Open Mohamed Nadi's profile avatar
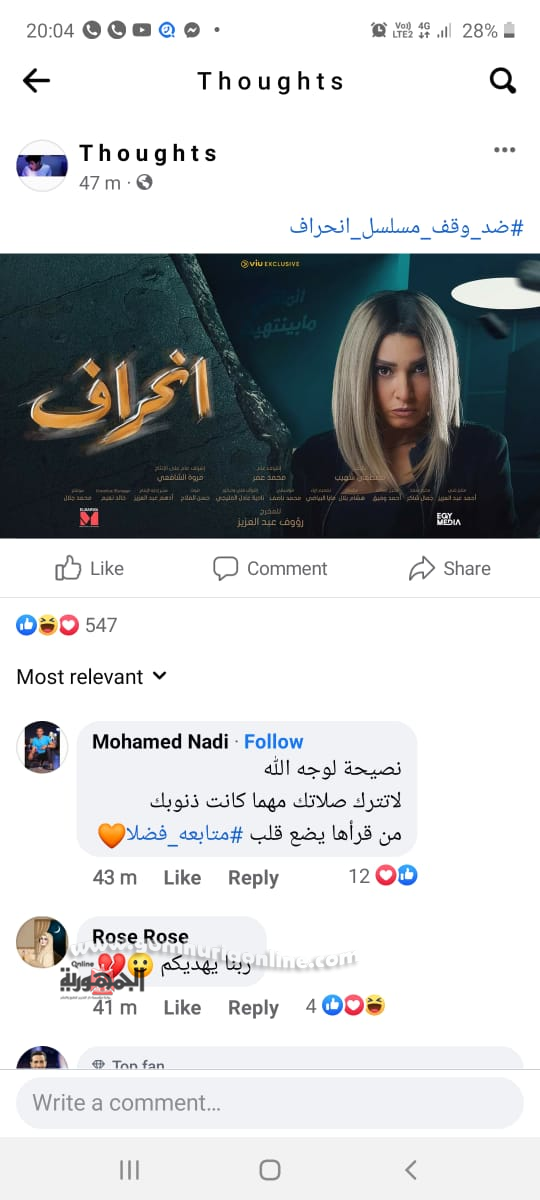Viewport: 540px width, 1200px height. point(42,746)
